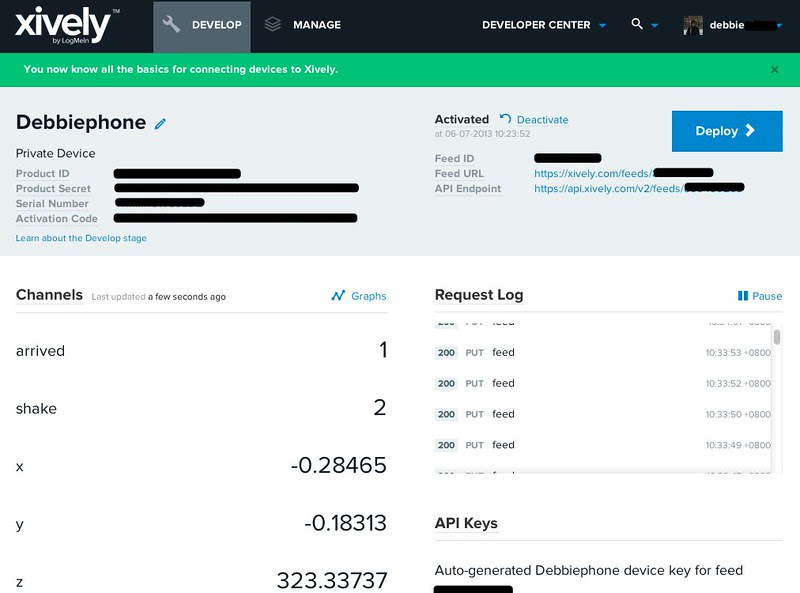
Task: Click the API Keys heading
Action: coord(466,524)
